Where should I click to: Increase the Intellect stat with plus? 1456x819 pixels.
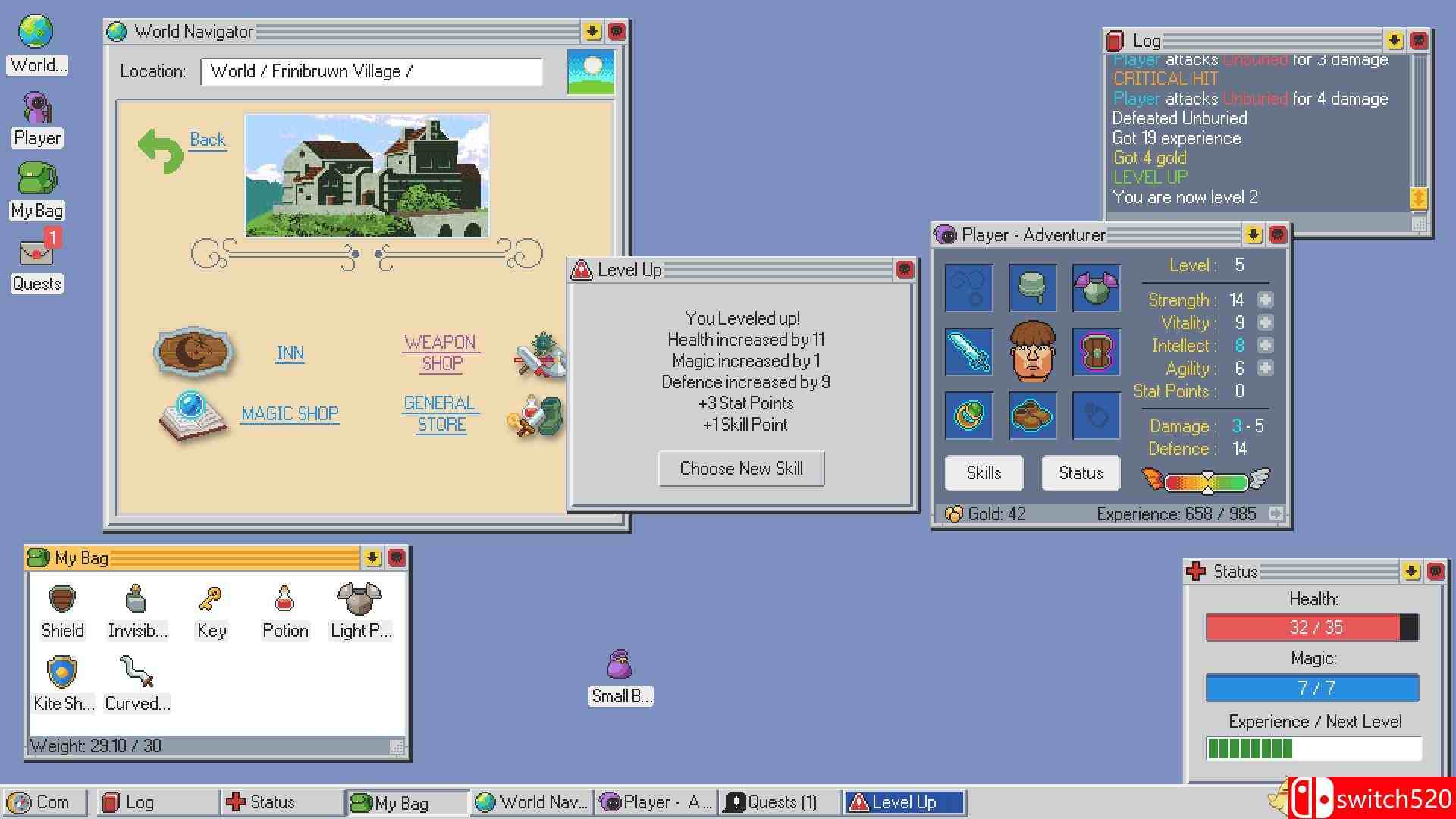pos(1265,345)
